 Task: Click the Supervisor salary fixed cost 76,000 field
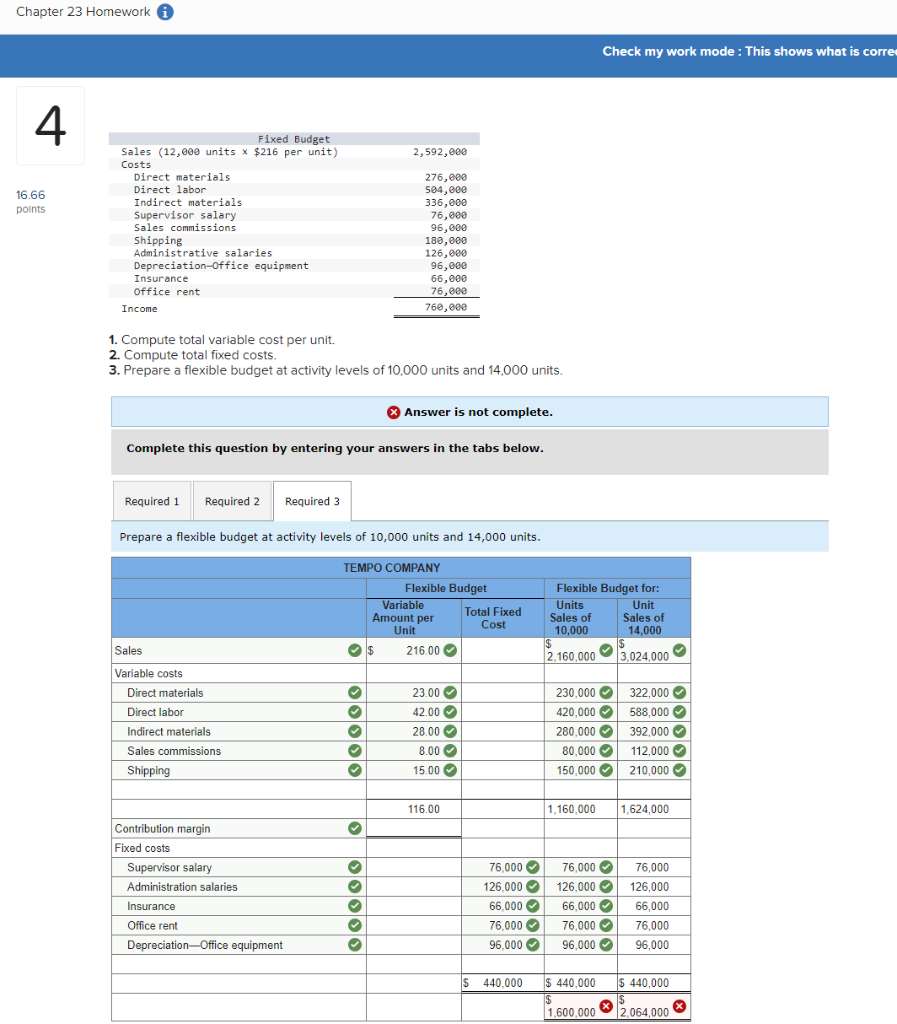503,867
